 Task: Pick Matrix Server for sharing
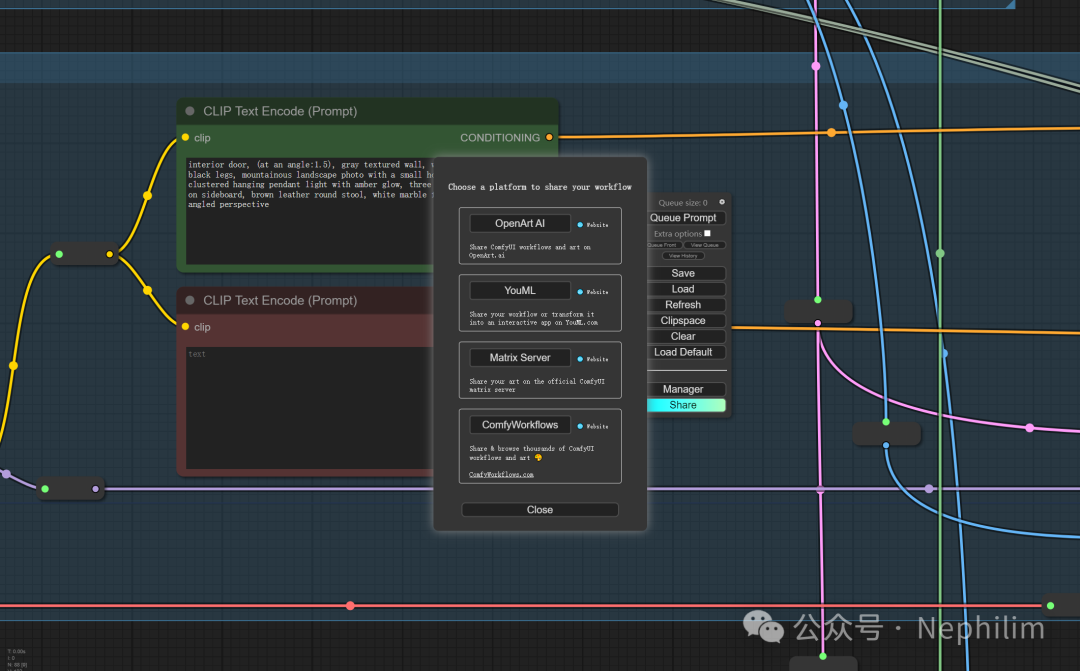[x=520, y=357]
